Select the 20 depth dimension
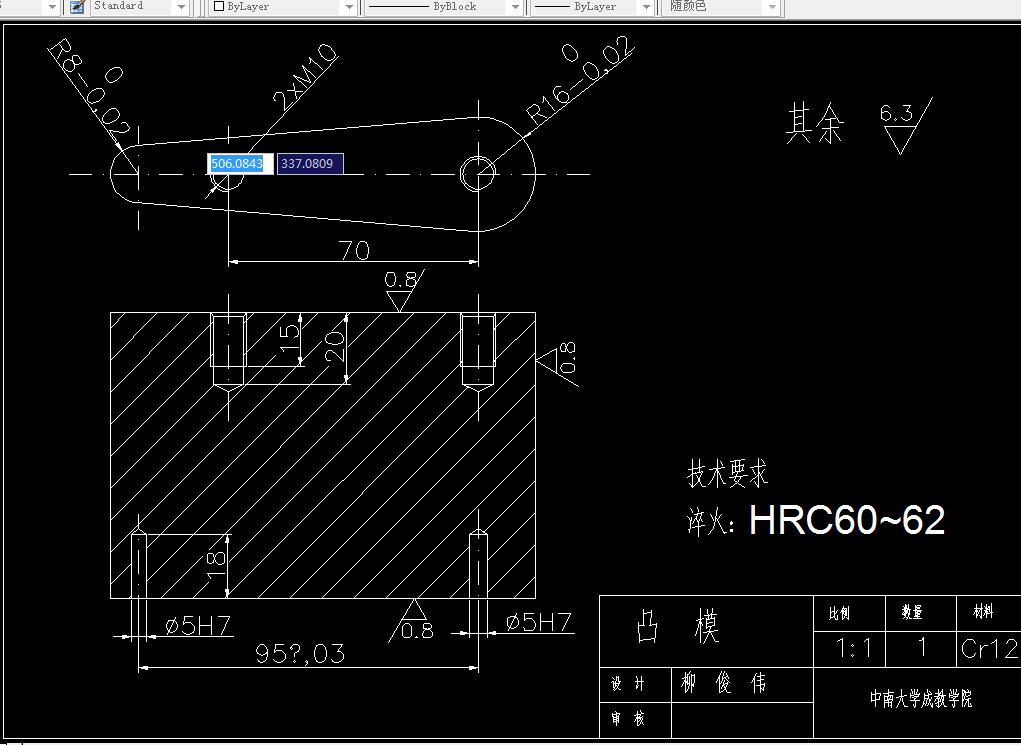Screen dimensions: 1021x745 coord(334,346)
